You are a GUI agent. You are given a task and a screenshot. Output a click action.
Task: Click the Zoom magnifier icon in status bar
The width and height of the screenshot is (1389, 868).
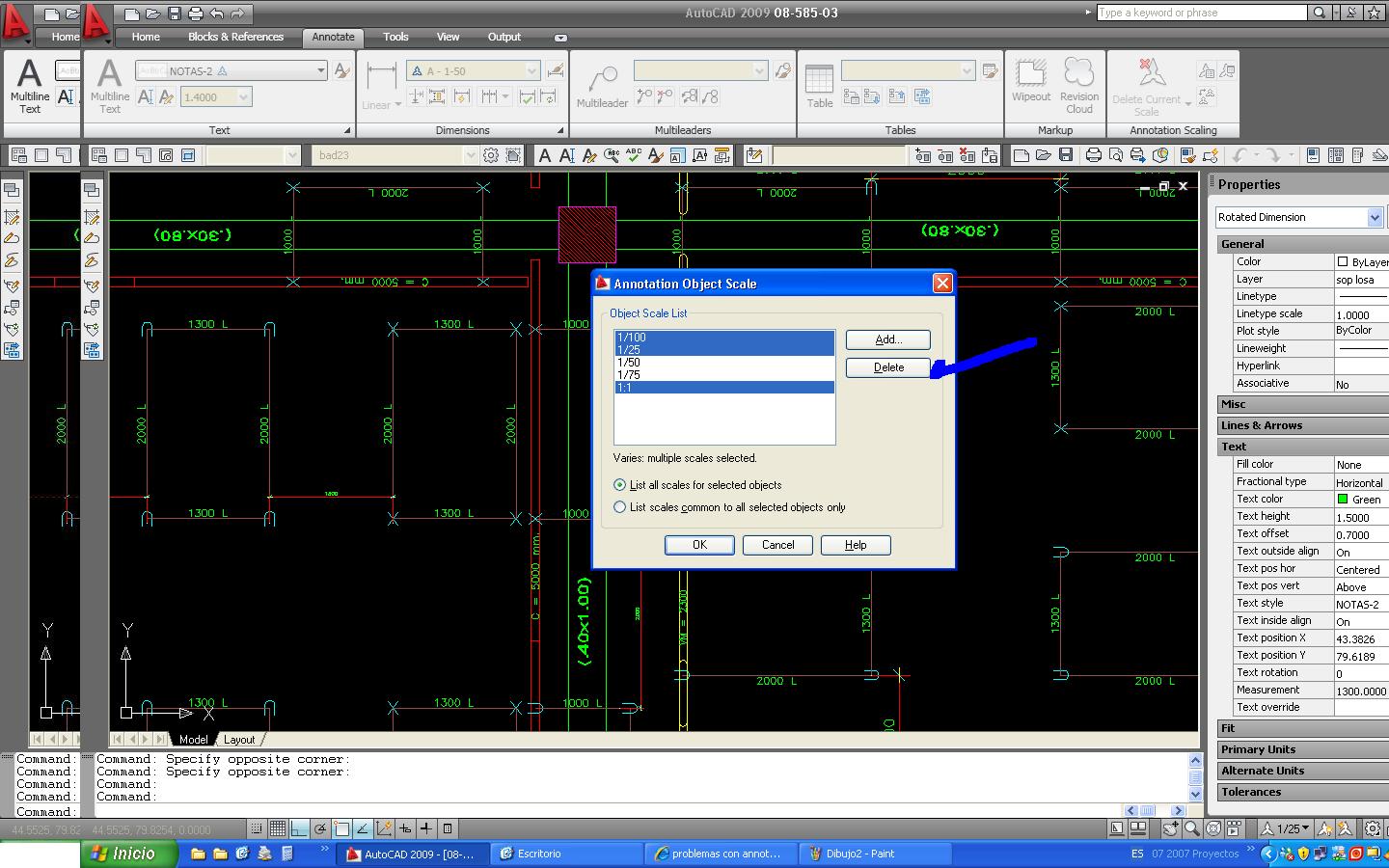(1192, 828)
